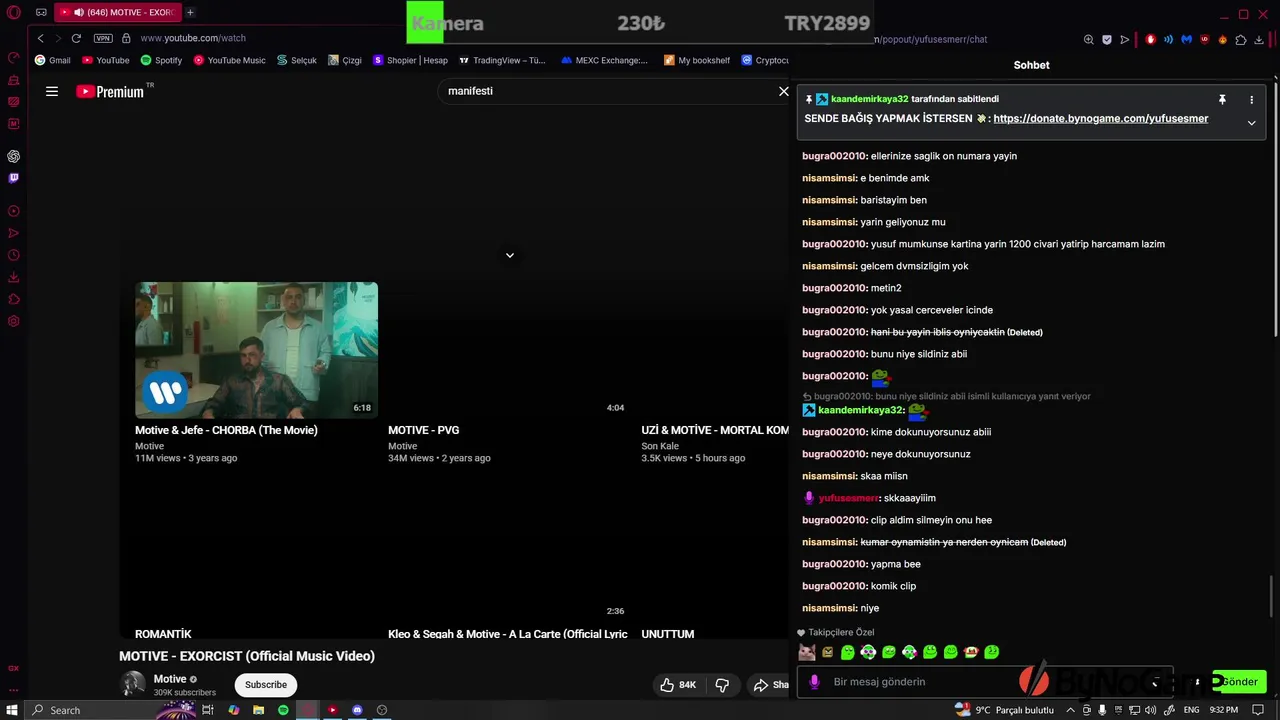This screenshot has height=720, width=1280.
Task: Open Spotify from the taskbar
Action: click(283, 710)
